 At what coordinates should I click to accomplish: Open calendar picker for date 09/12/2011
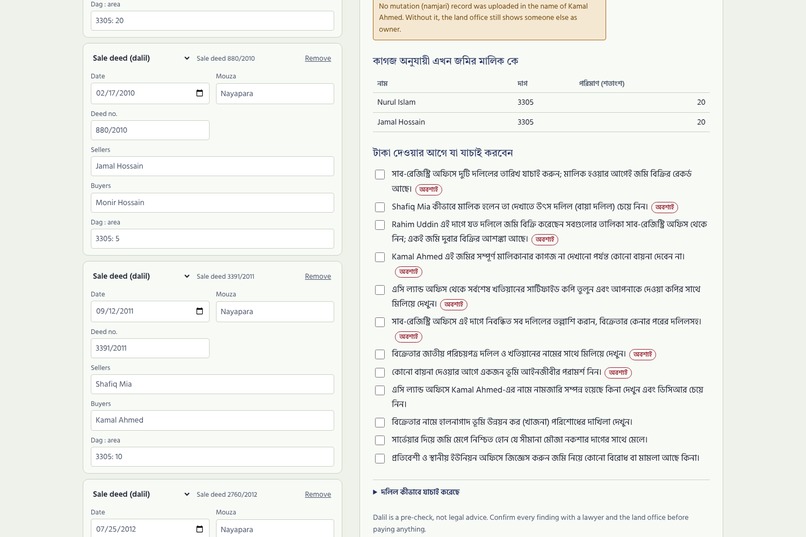pos(199,311)
